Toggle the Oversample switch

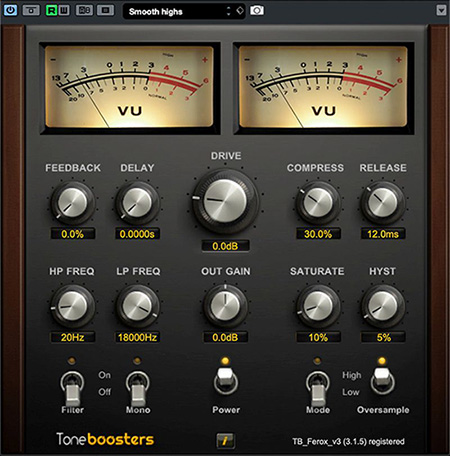[x=382, y=380]
